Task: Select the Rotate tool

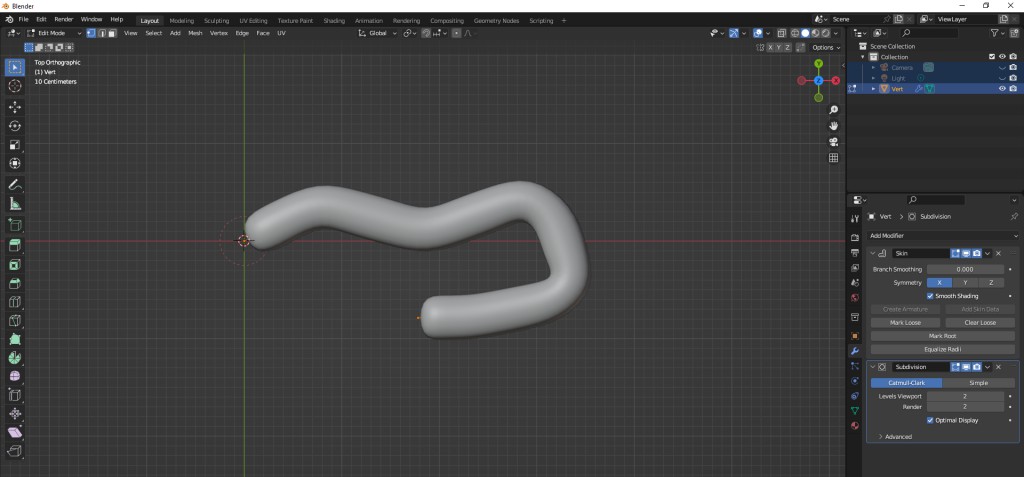Action: (x=15, y=126)
